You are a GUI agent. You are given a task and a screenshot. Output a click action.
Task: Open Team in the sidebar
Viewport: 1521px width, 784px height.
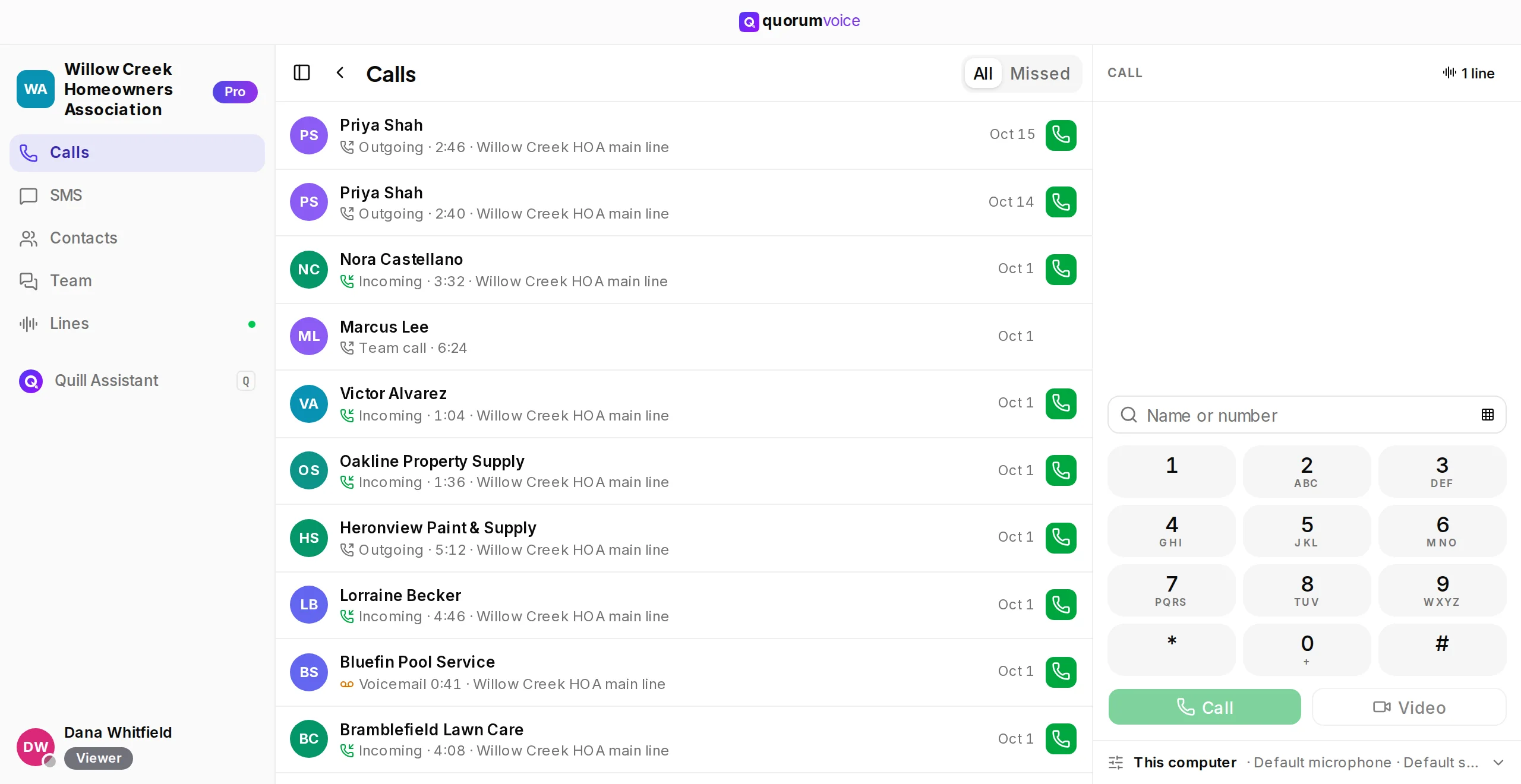137,281
